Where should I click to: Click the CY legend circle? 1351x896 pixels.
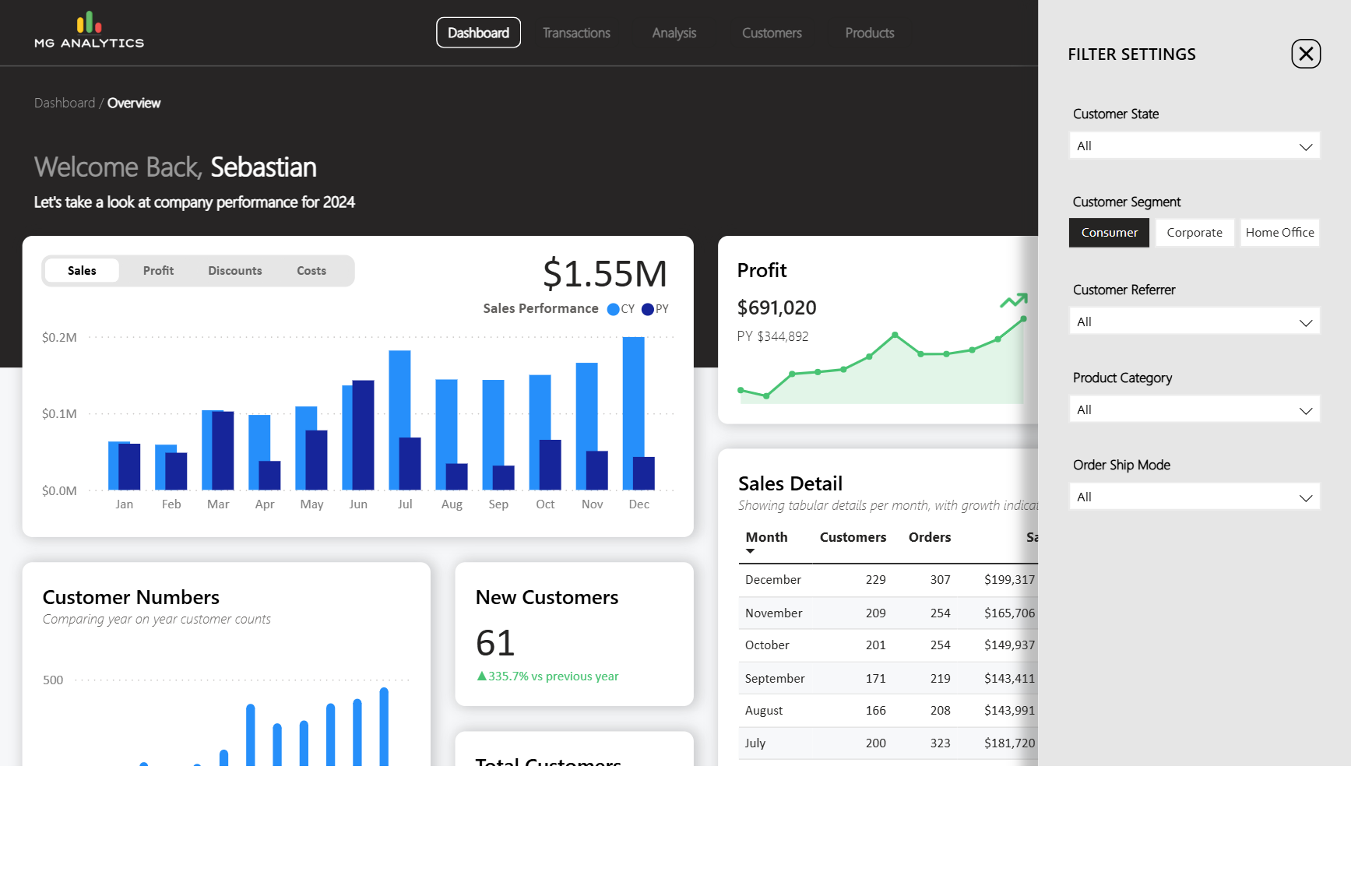click(613, 309)
